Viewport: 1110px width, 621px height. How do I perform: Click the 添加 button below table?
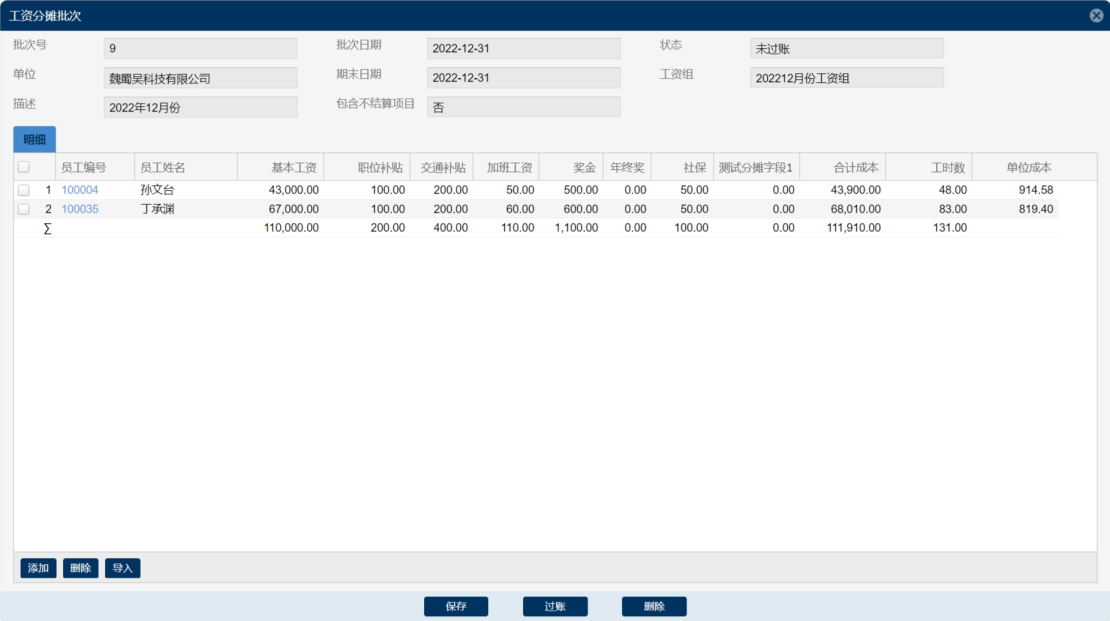tap(38, 568)
